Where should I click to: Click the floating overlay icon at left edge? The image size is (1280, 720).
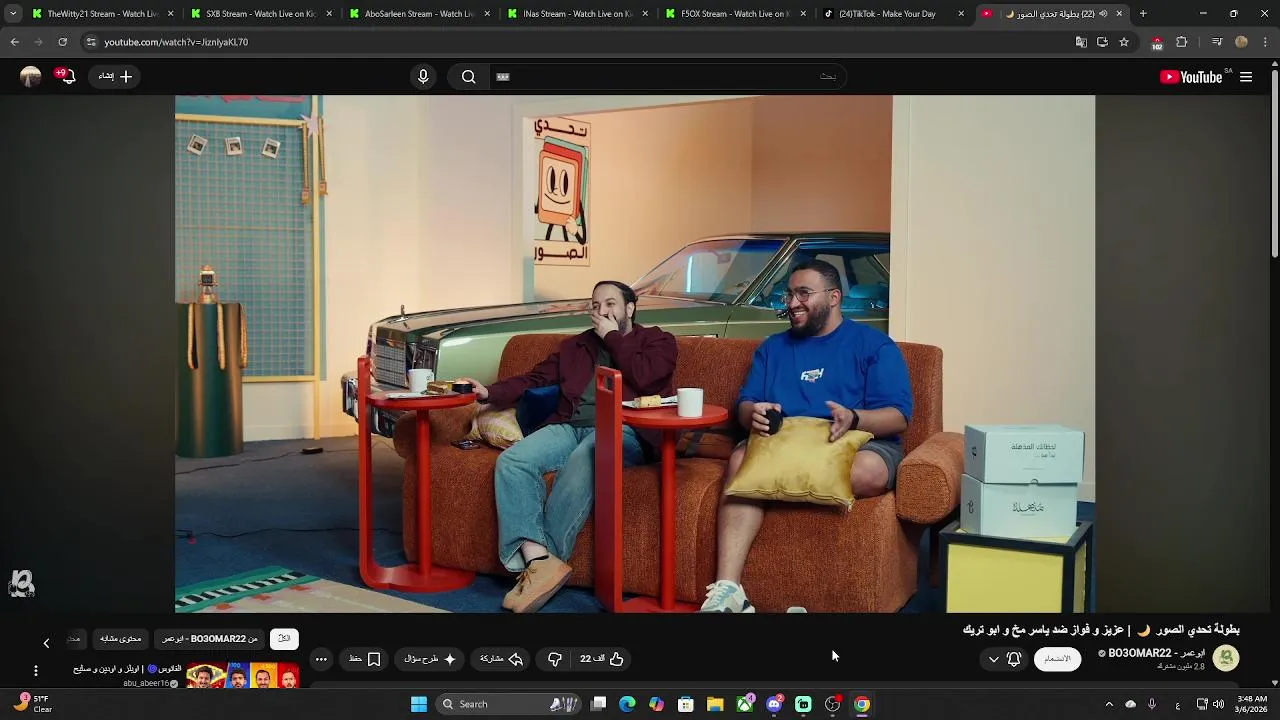21,583
